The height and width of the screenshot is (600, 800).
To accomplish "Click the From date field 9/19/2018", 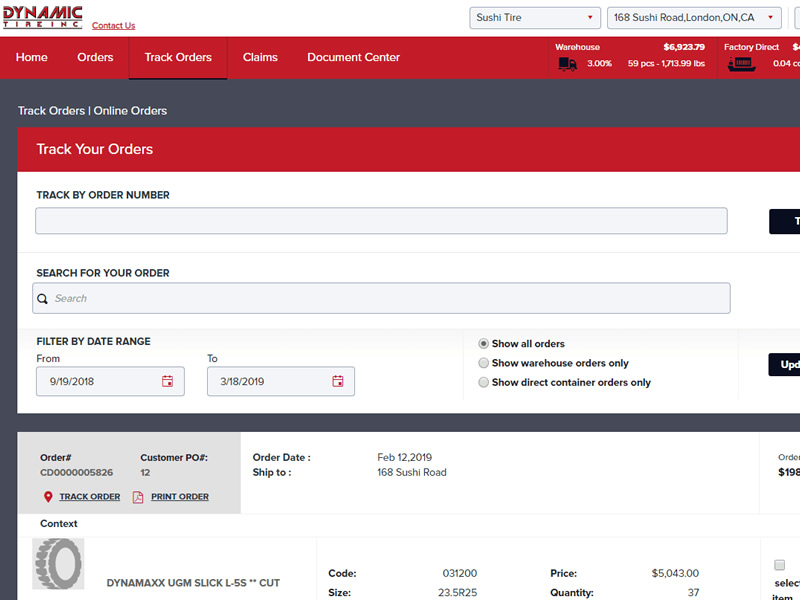I will click(110, 381).
